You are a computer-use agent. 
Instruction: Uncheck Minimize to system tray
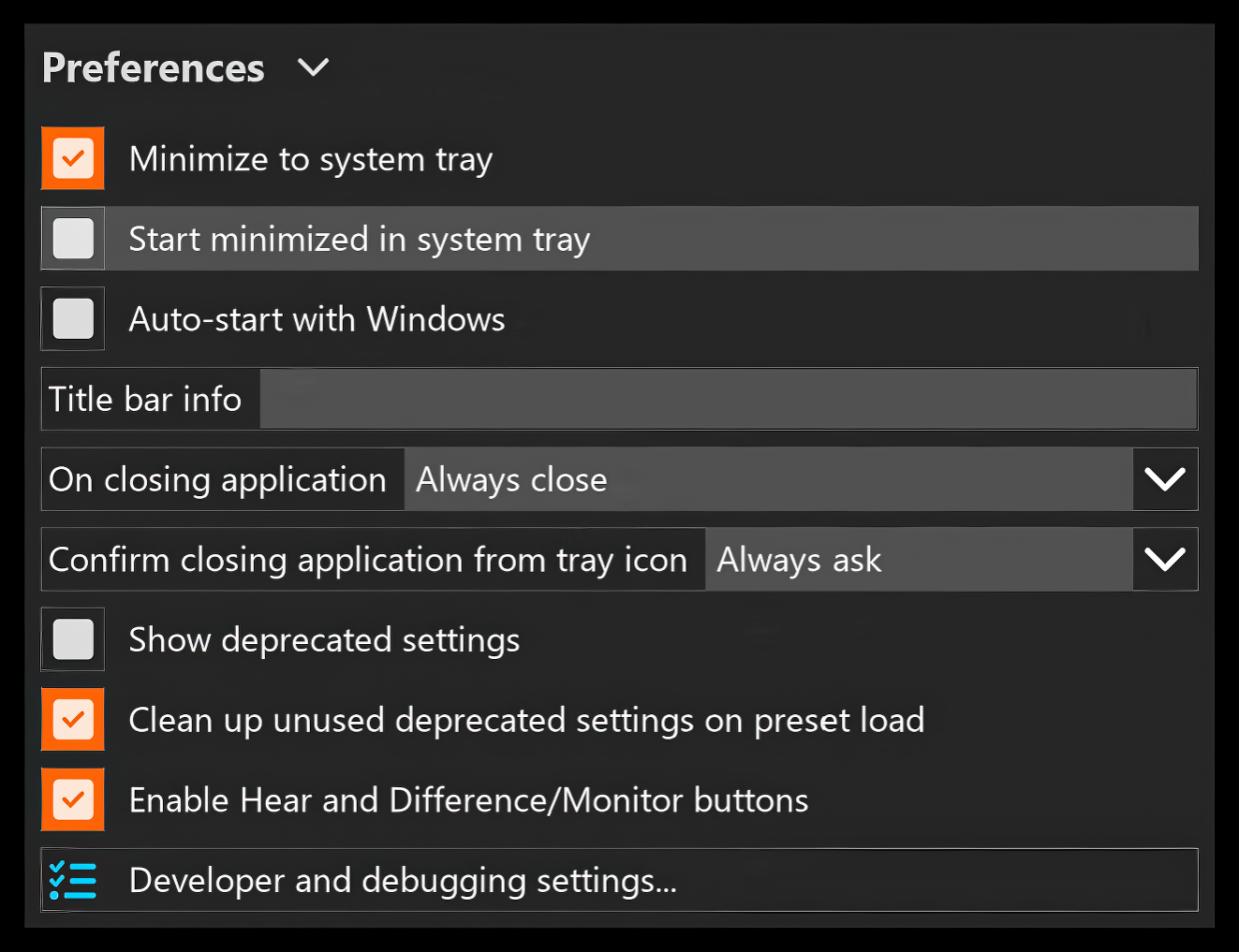[x=73, y=158]
